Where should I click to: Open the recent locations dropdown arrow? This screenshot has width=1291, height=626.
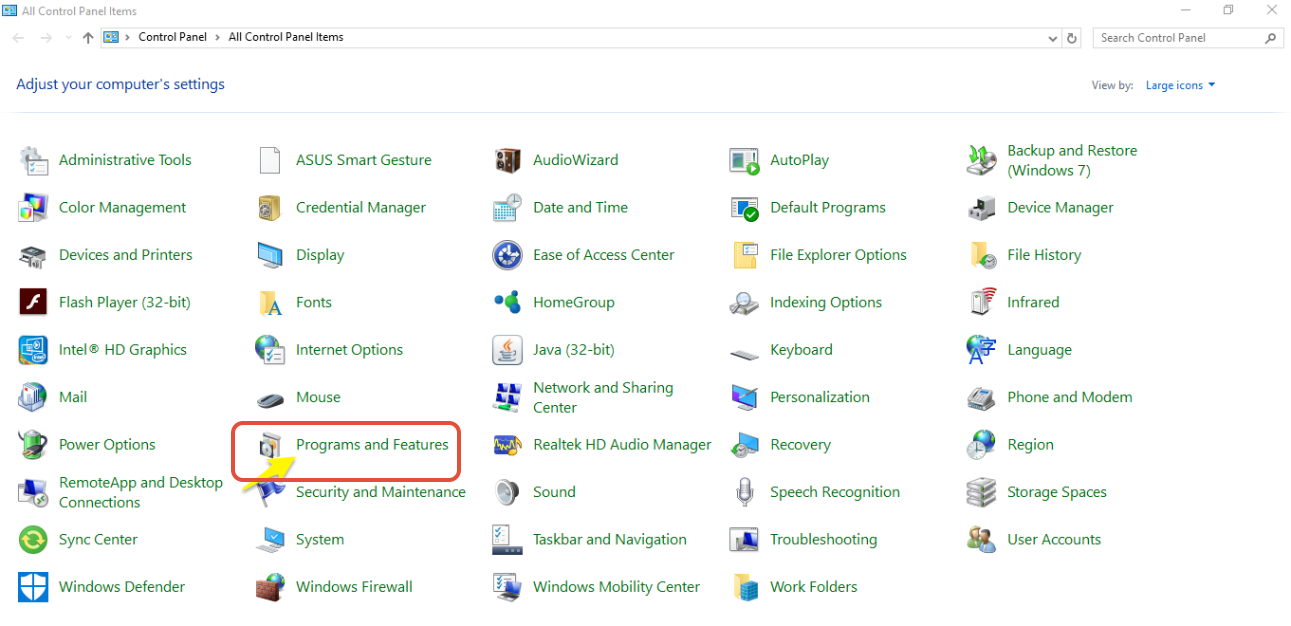(x=68, y=38)
